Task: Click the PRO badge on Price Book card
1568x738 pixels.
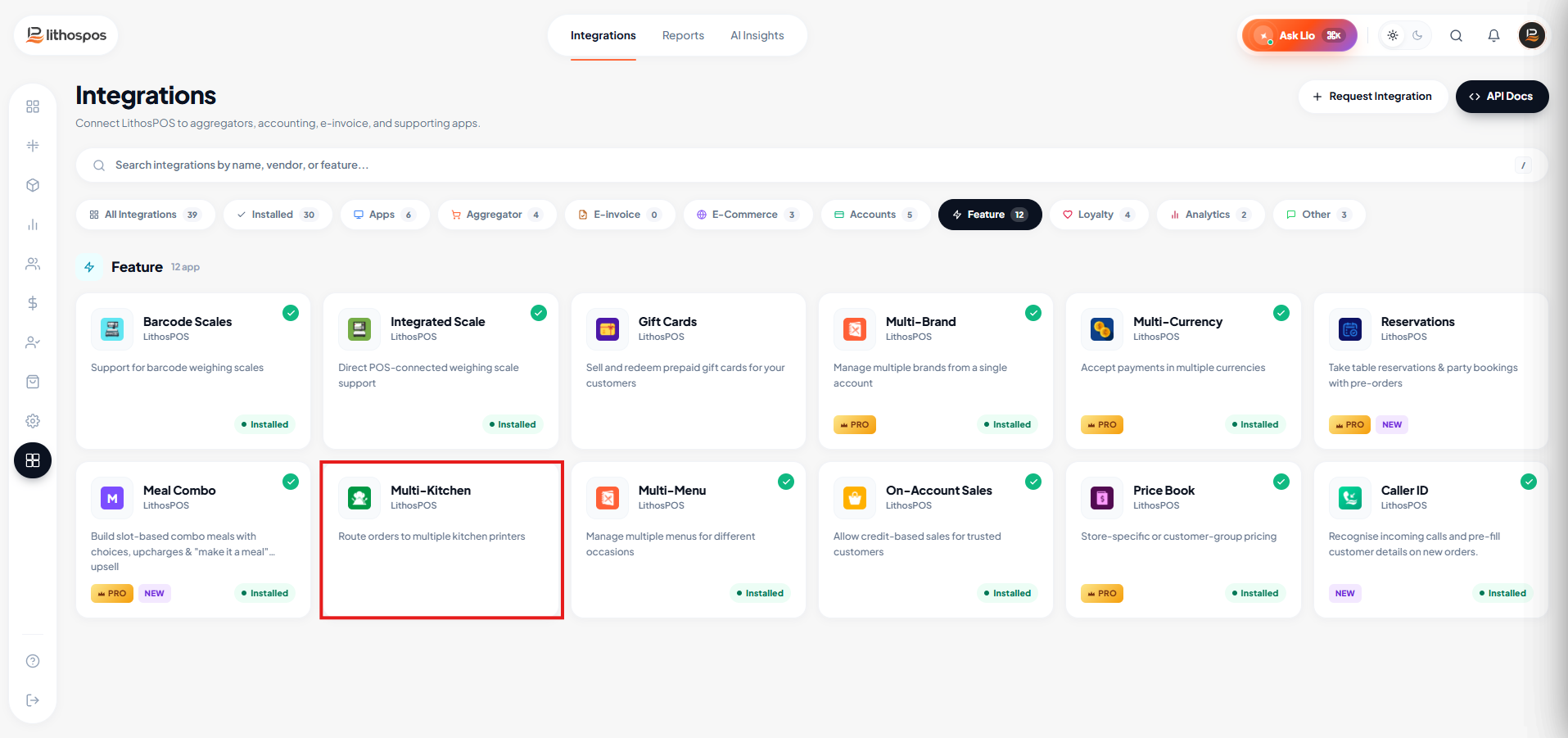Action: (1102, 593)
